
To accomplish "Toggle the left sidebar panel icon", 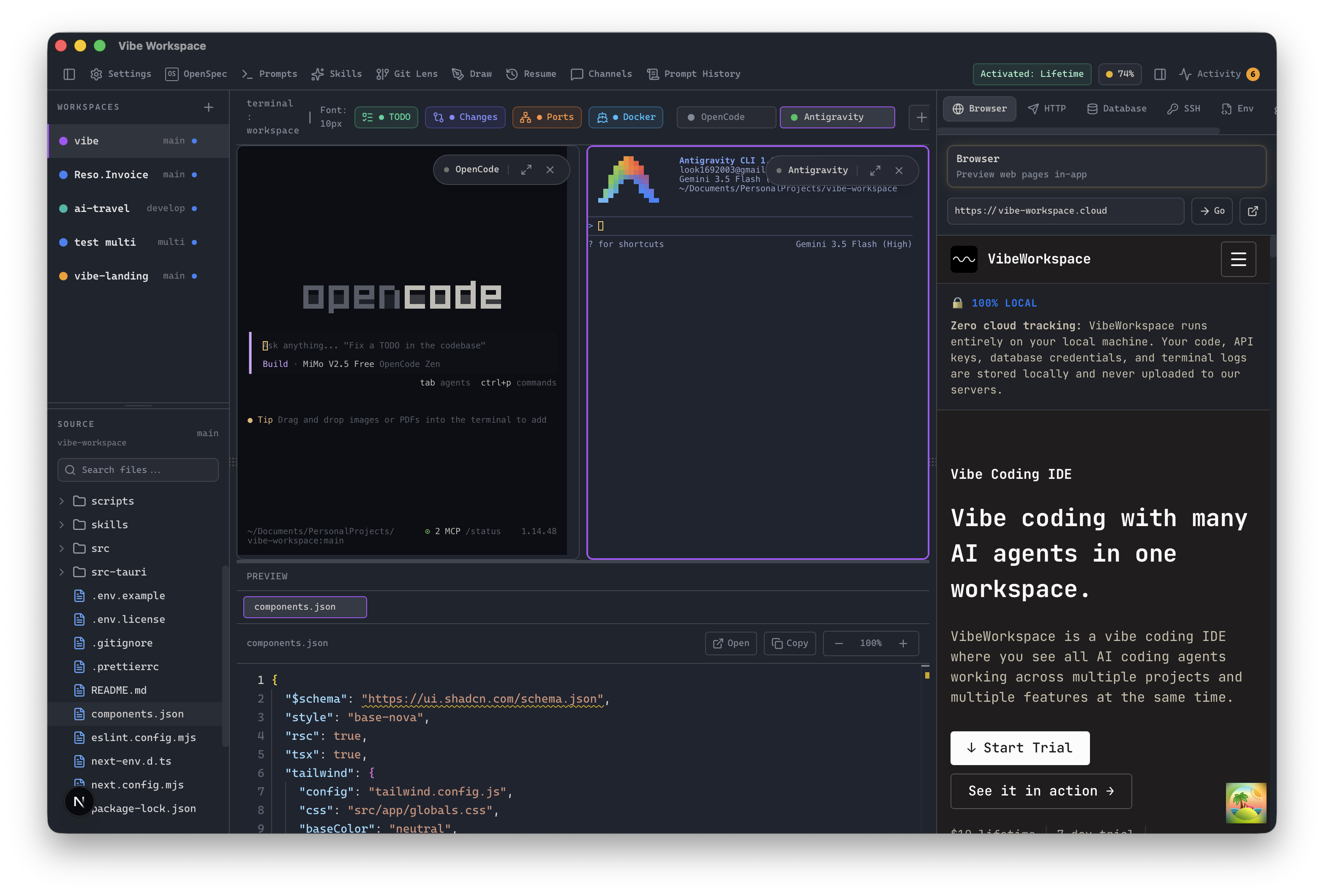I will tap(69, 74).
